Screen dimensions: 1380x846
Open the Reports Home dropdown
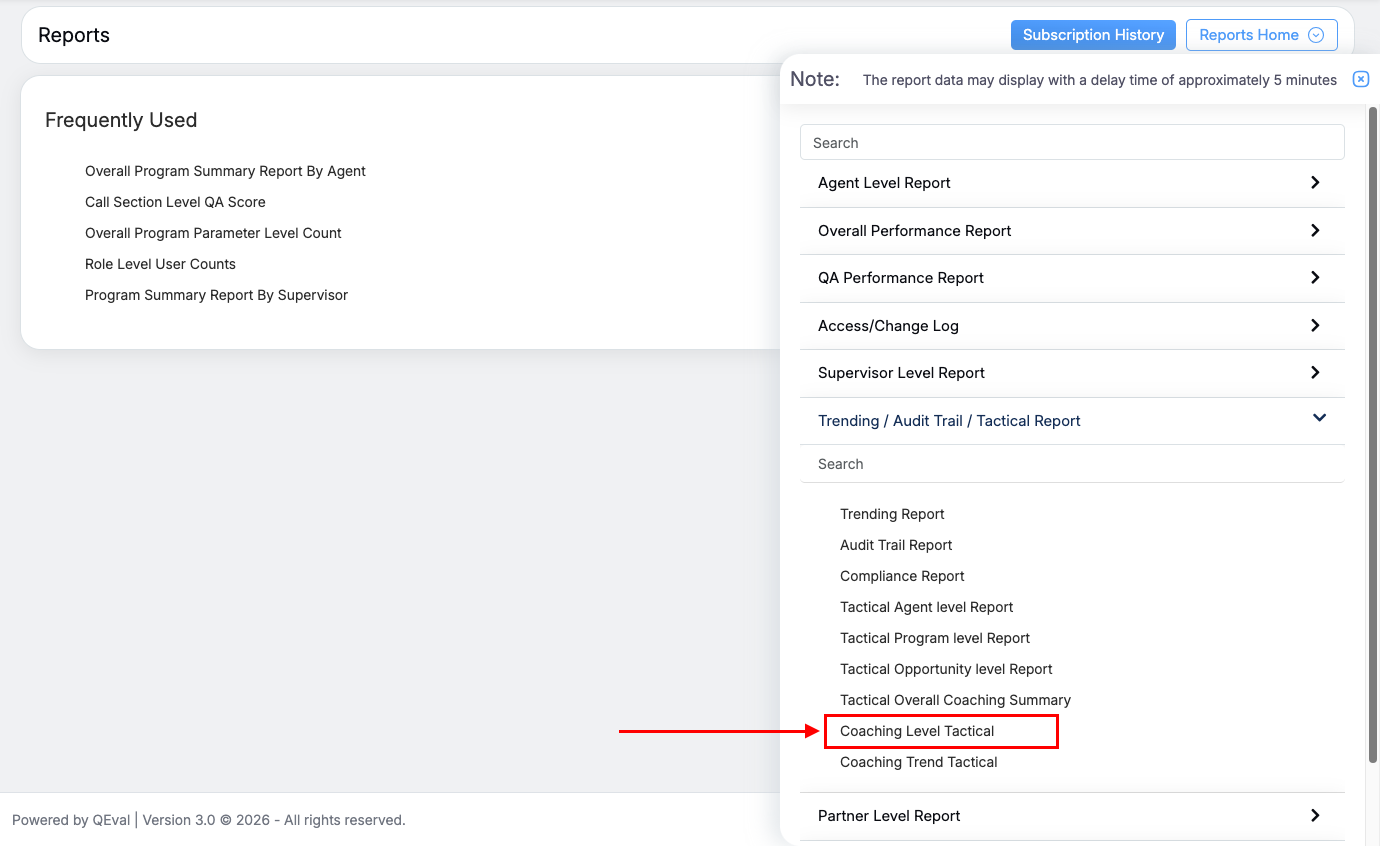tap(1260, 35)
